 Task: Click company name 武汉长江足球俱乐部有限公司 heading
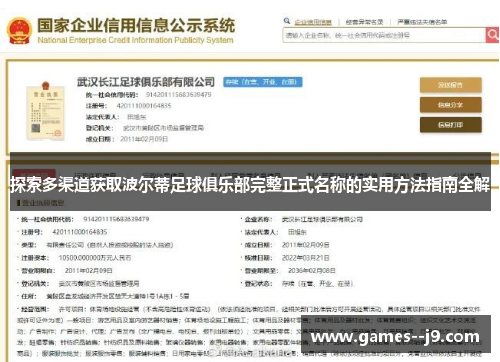pyautogui.click(x=146, y=82)
